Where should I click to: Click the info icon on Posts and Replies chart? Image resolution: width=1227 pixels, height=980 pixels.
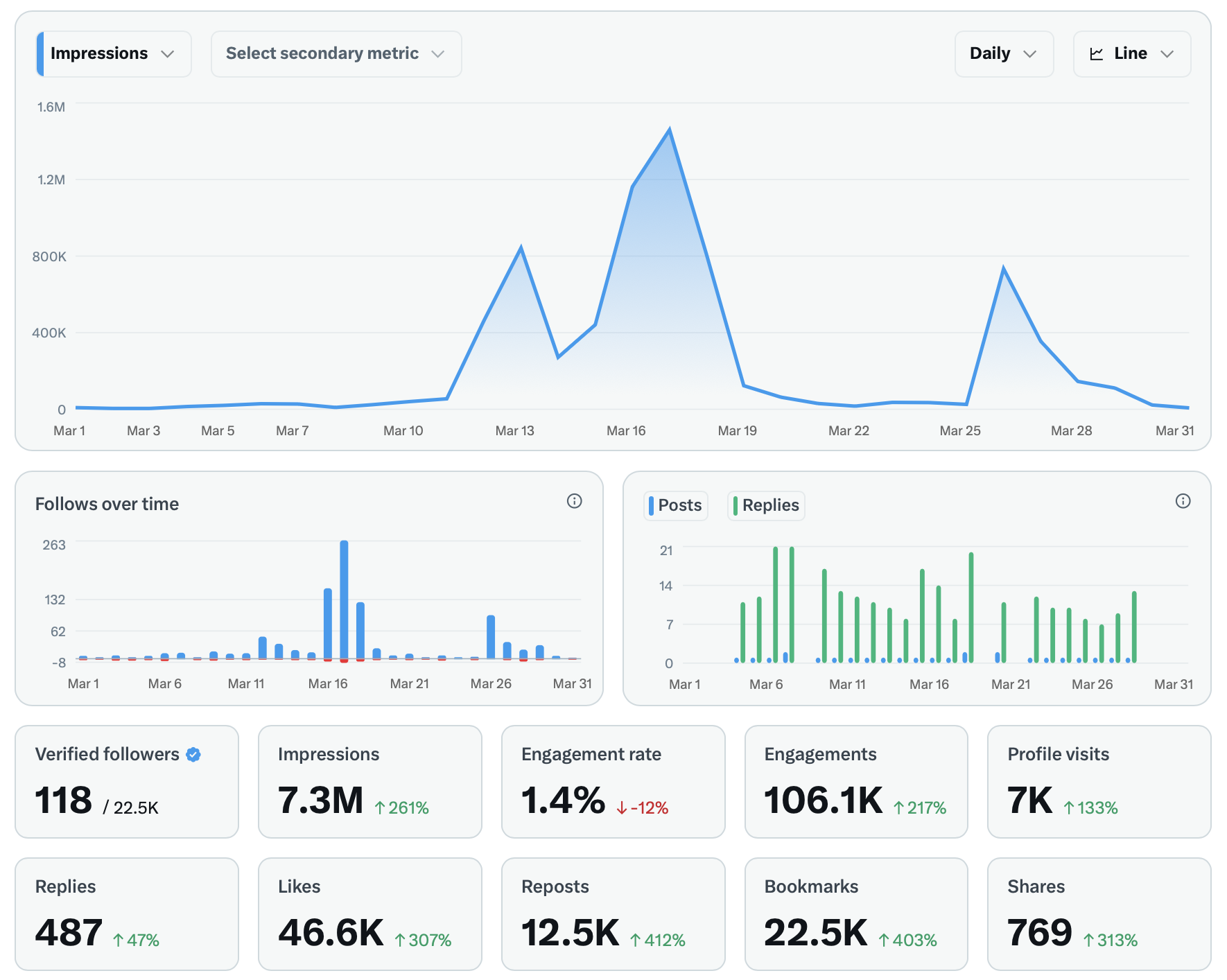[1183, 501]
